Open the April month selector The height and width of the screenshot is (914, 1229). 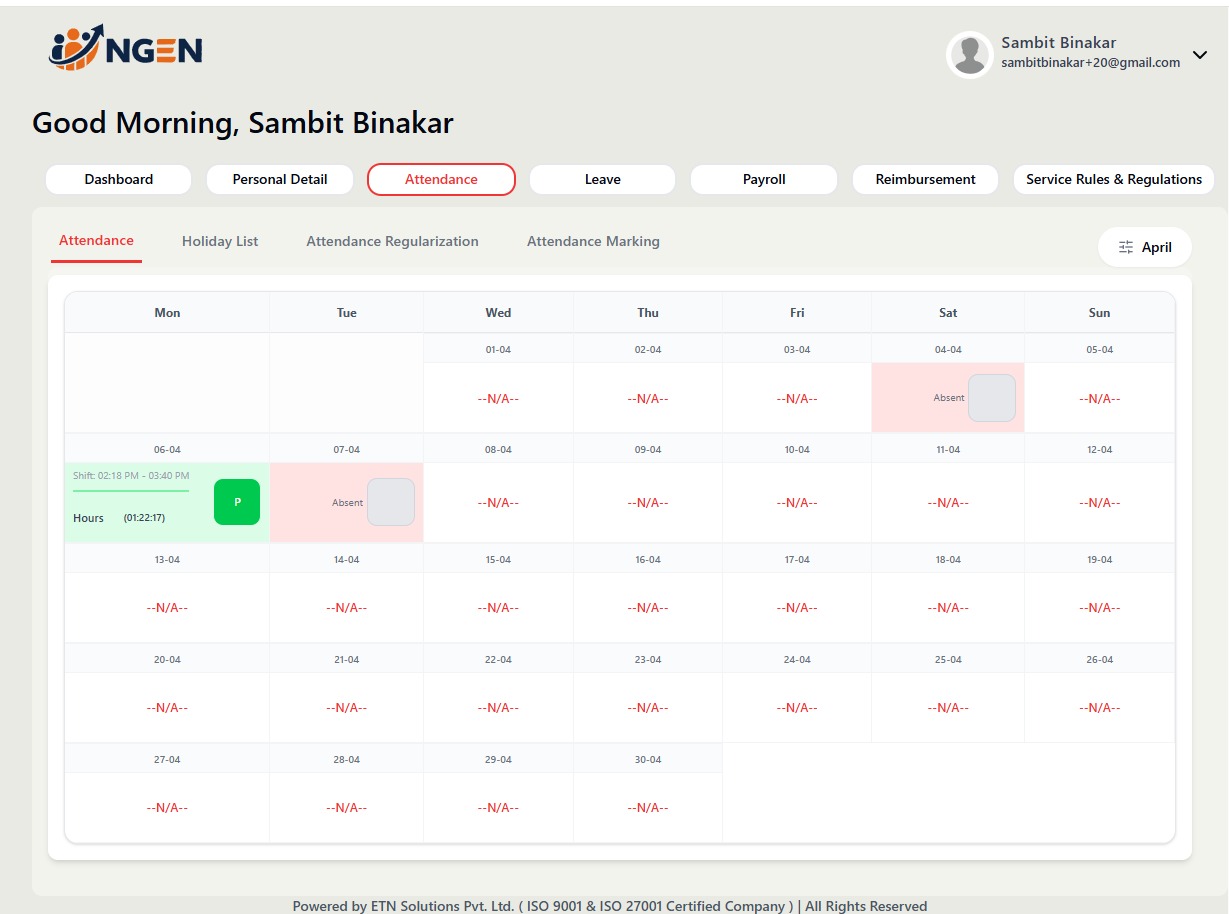[x=1145, y=247]
